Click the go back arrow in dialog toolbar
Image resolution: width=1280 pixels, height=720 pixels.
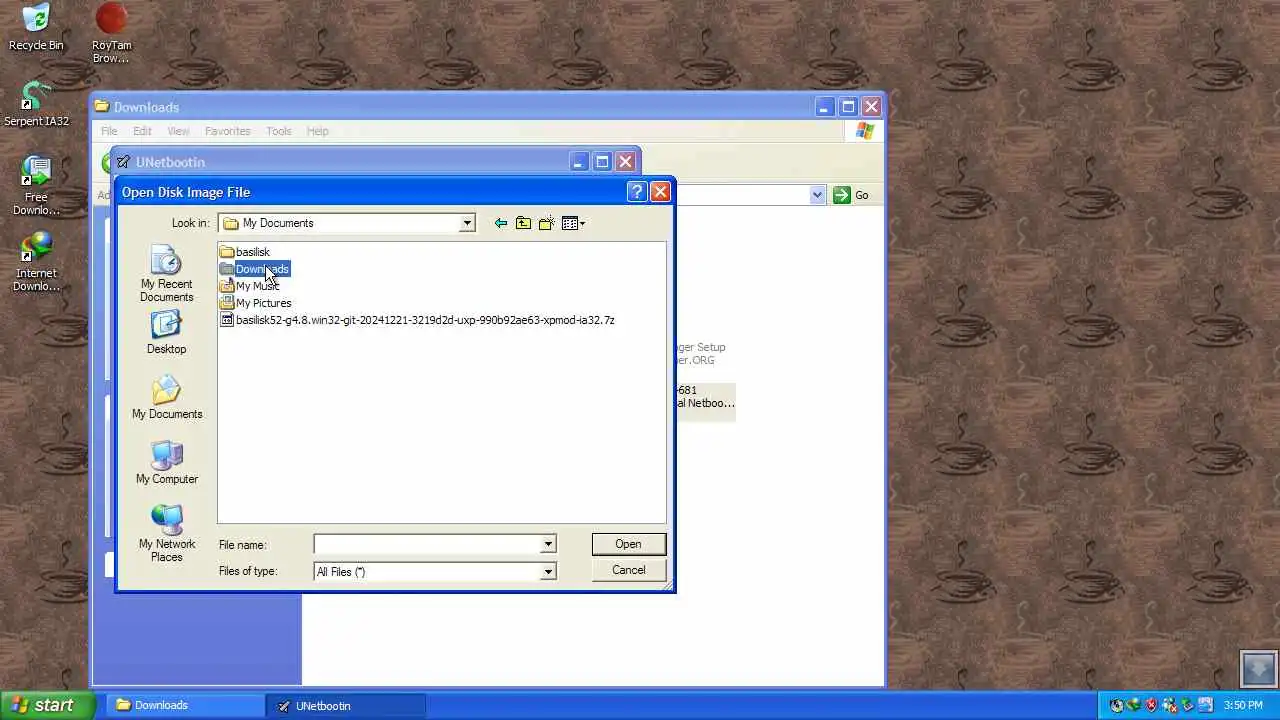pyautogui.click(x=500, y=223)
